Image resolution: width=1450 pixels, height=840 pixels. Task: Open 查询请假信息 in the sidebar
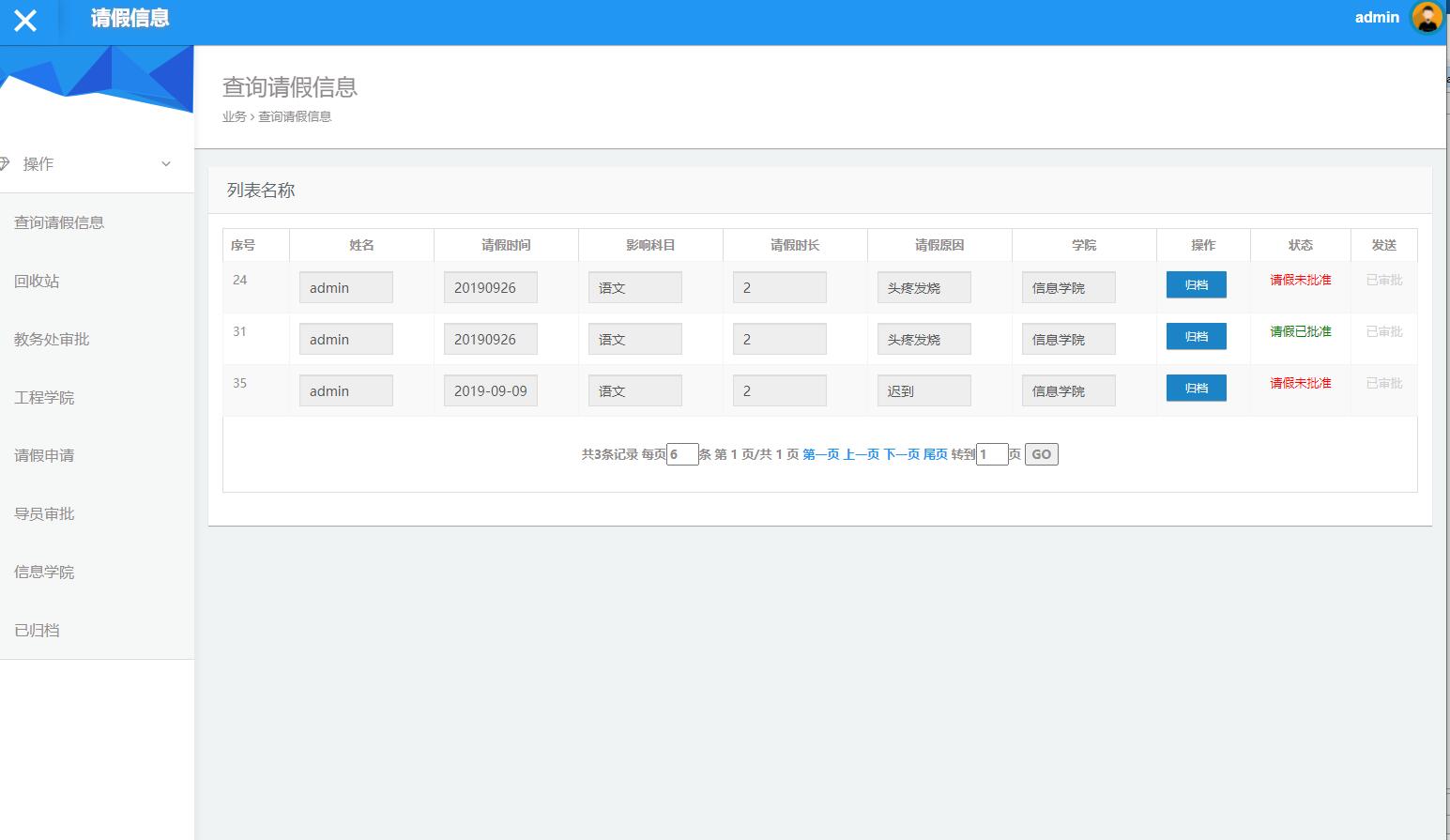pyautogui.click(x=59, y=222)
